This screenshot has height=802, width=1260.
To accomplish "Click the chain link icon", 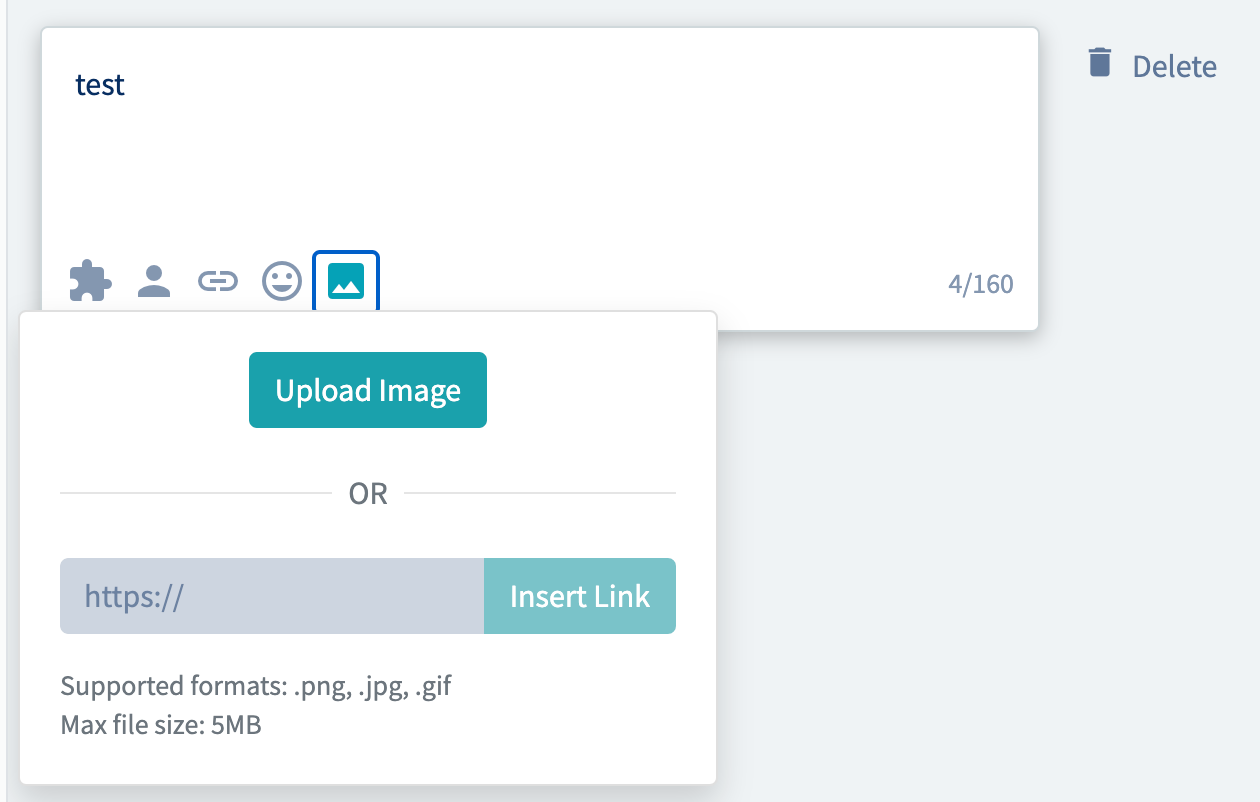I will click(x=218, y=281).
